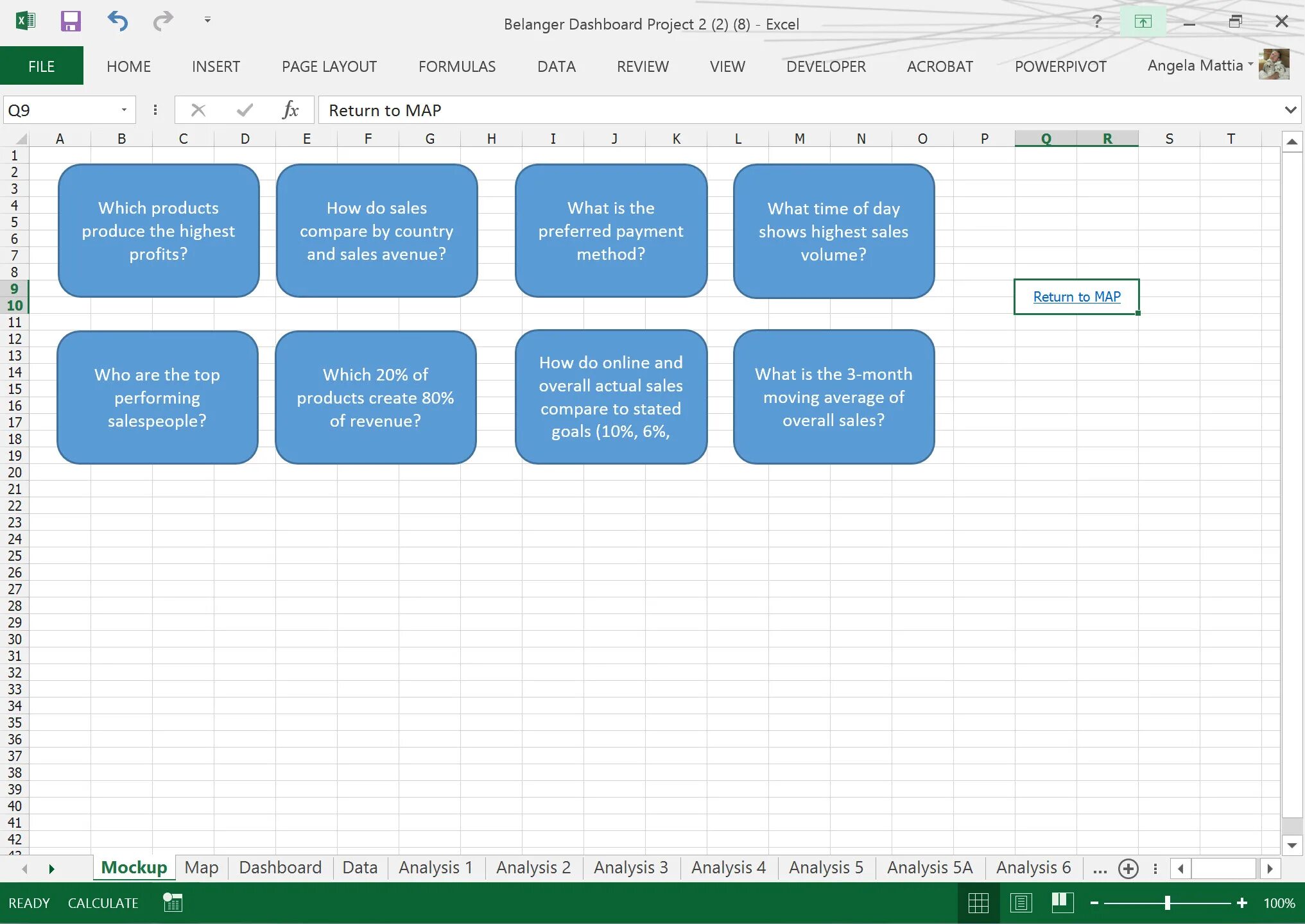Expand the Name Box dropdown
The image size is (1305, 924).
pyautogui.click(x=124, y=110)
